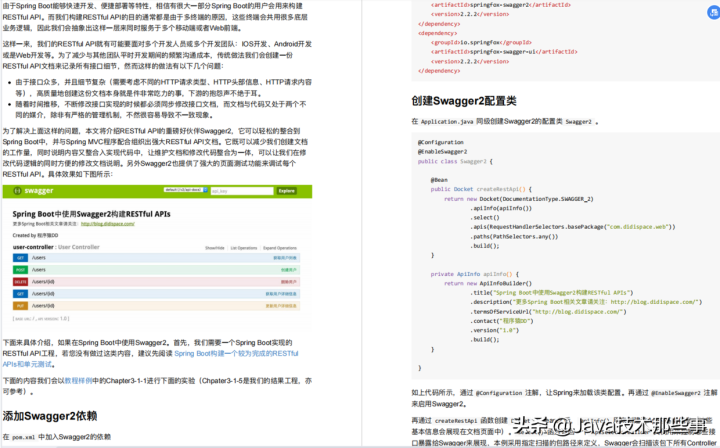720x448 pixels.
Task: Click the io.springfox groupId line
Action: (x=481, y=42)
